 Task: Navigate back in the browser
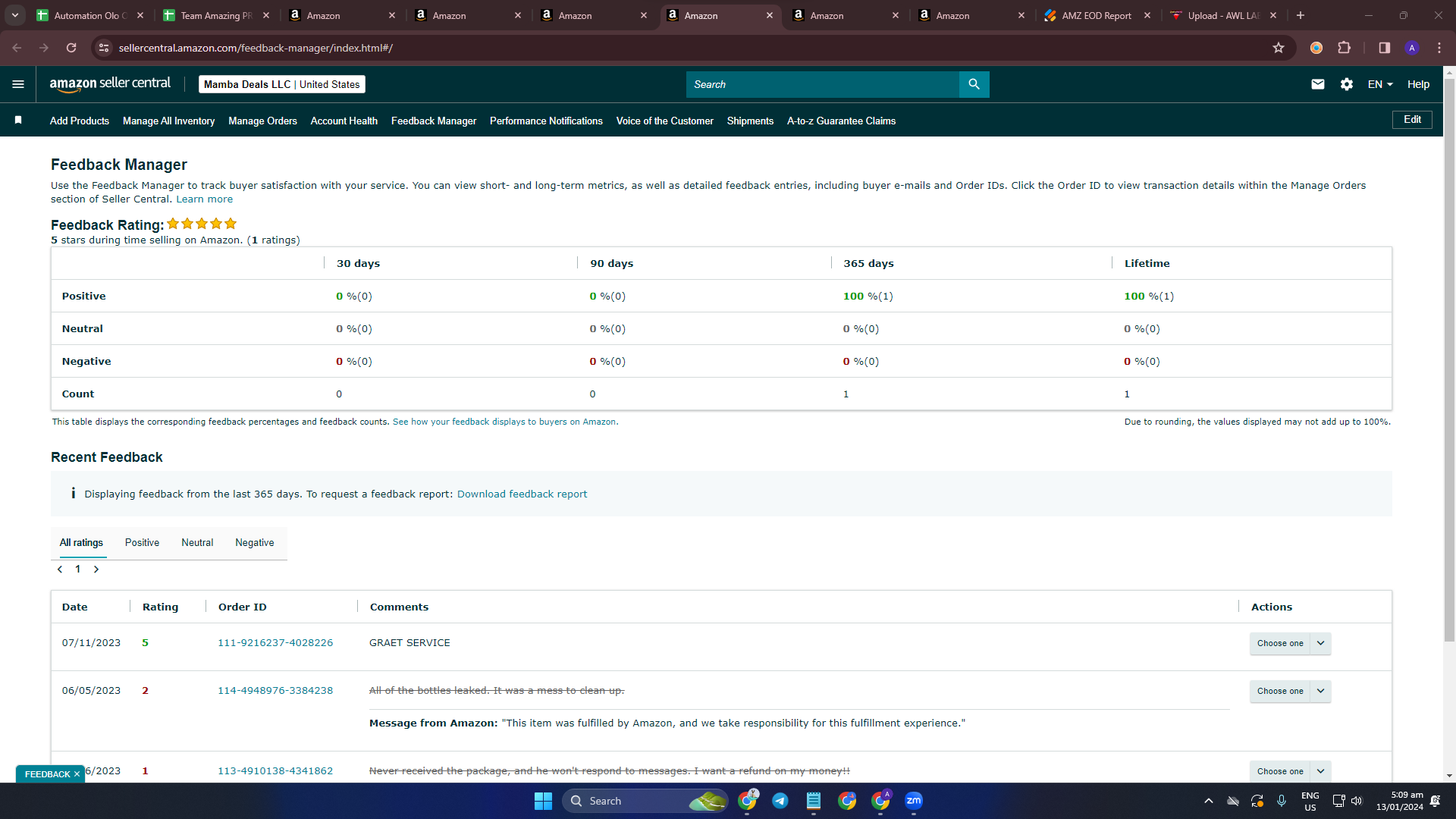pos(17,48)
